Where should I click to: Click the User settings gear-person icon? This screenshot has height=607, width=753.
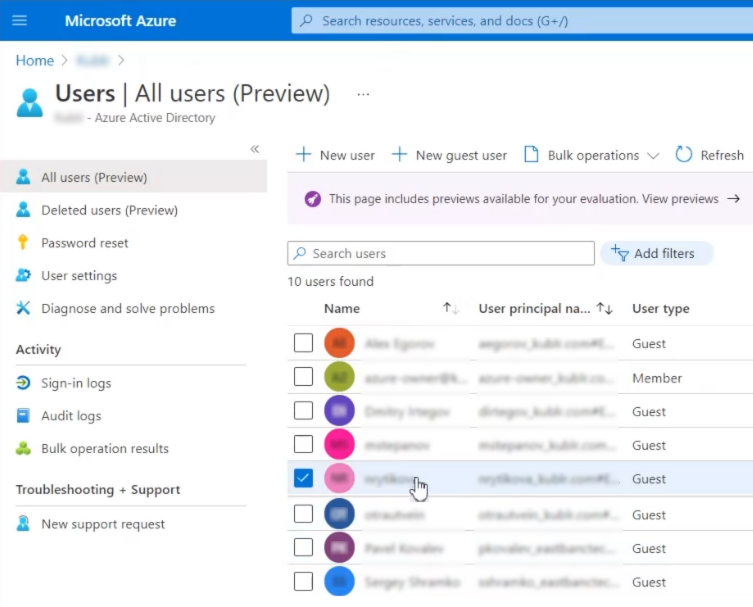tap(23, 275)
